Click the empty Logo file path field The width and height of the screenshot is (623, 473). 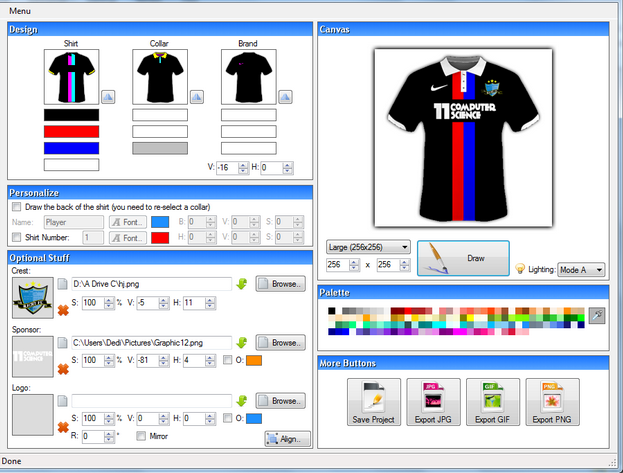[151, 401]
